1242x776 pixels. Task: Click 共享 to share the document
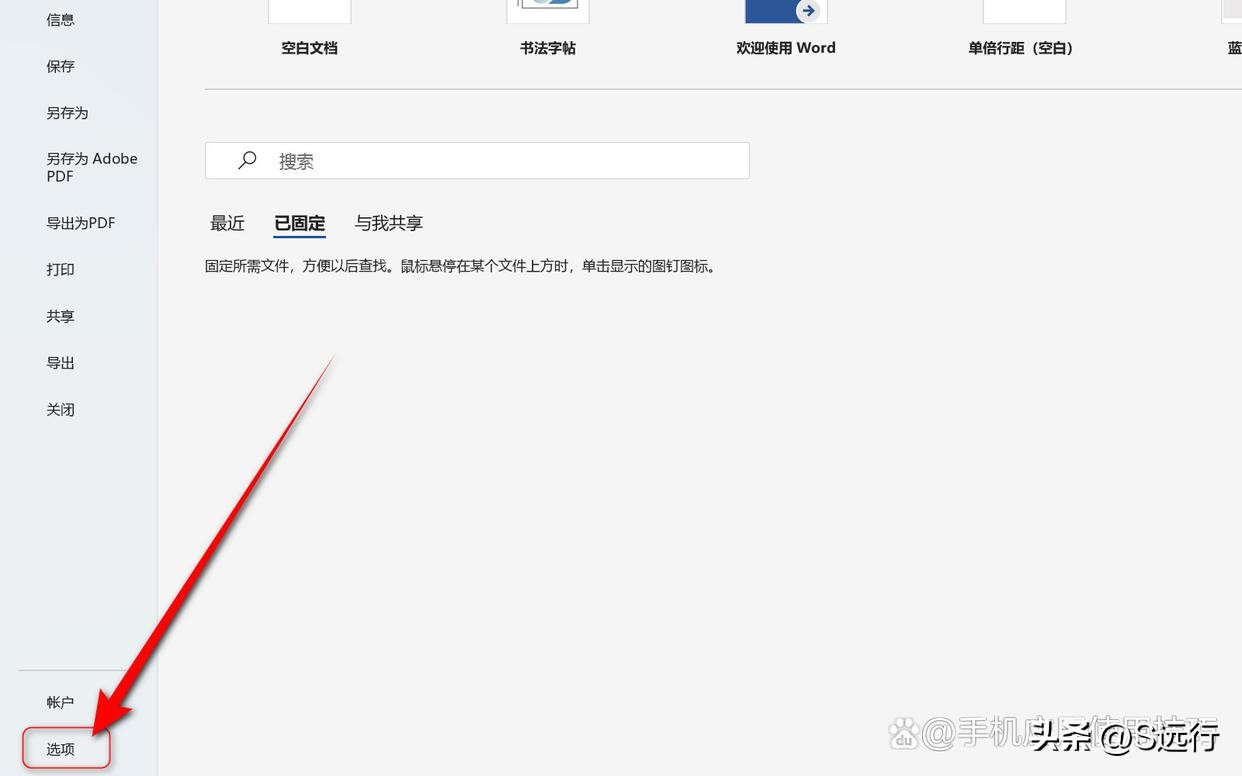click(60, 315)
